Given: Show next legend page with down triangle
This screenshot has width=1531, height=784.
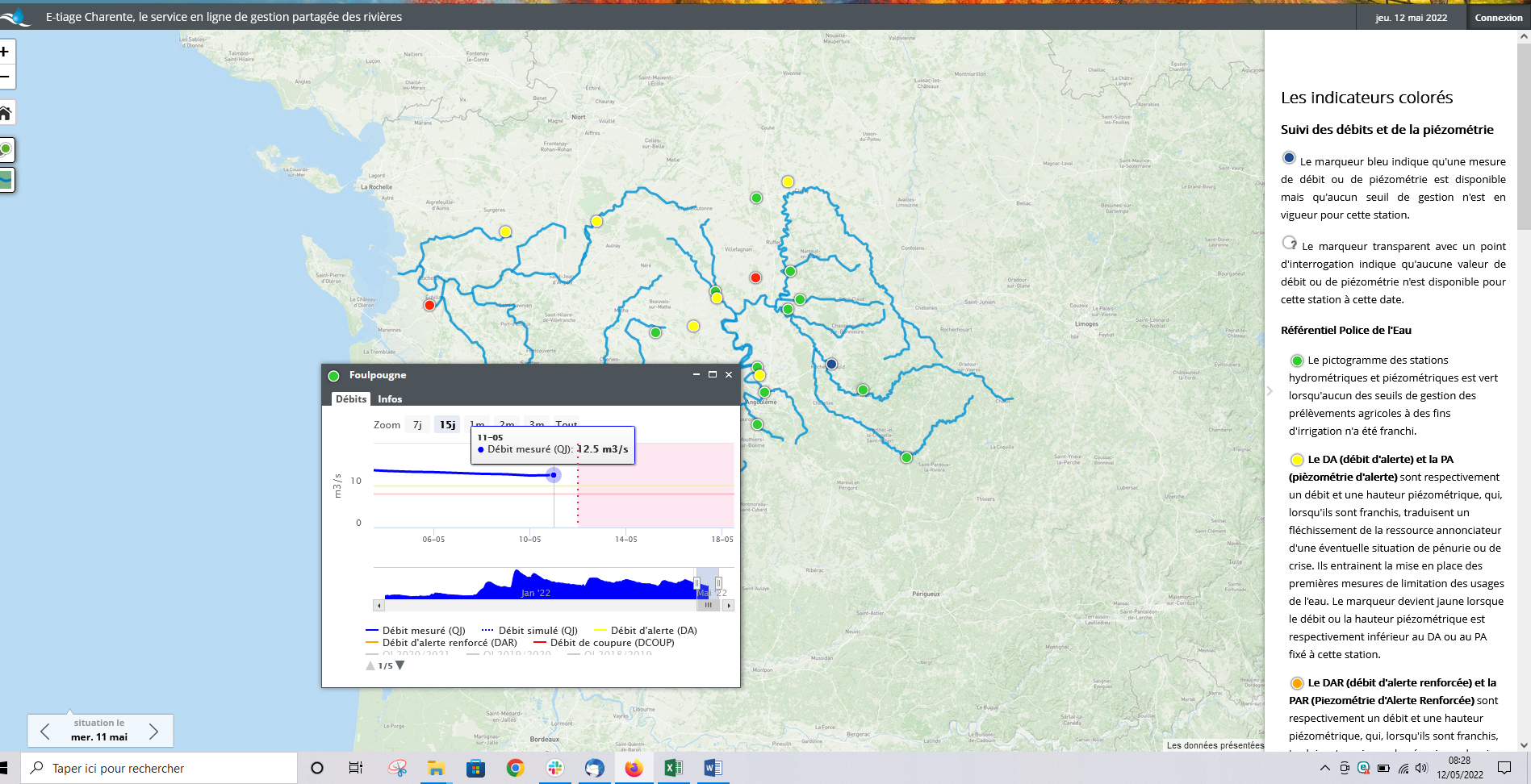Looking at the screenshot, I should coord(399,665).
